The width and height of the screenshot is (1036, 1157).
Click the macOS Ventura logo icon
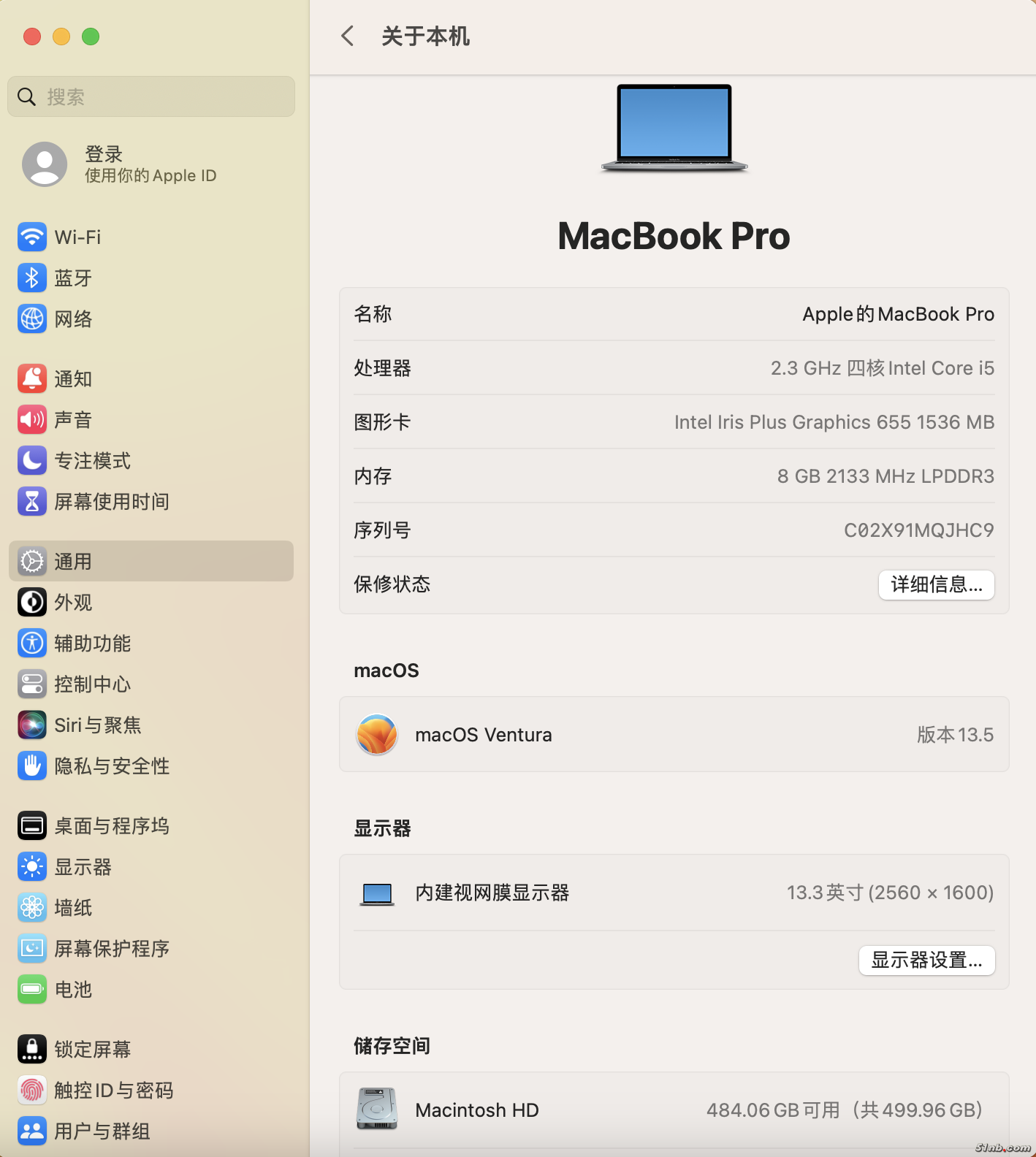[x=377, y=735]
